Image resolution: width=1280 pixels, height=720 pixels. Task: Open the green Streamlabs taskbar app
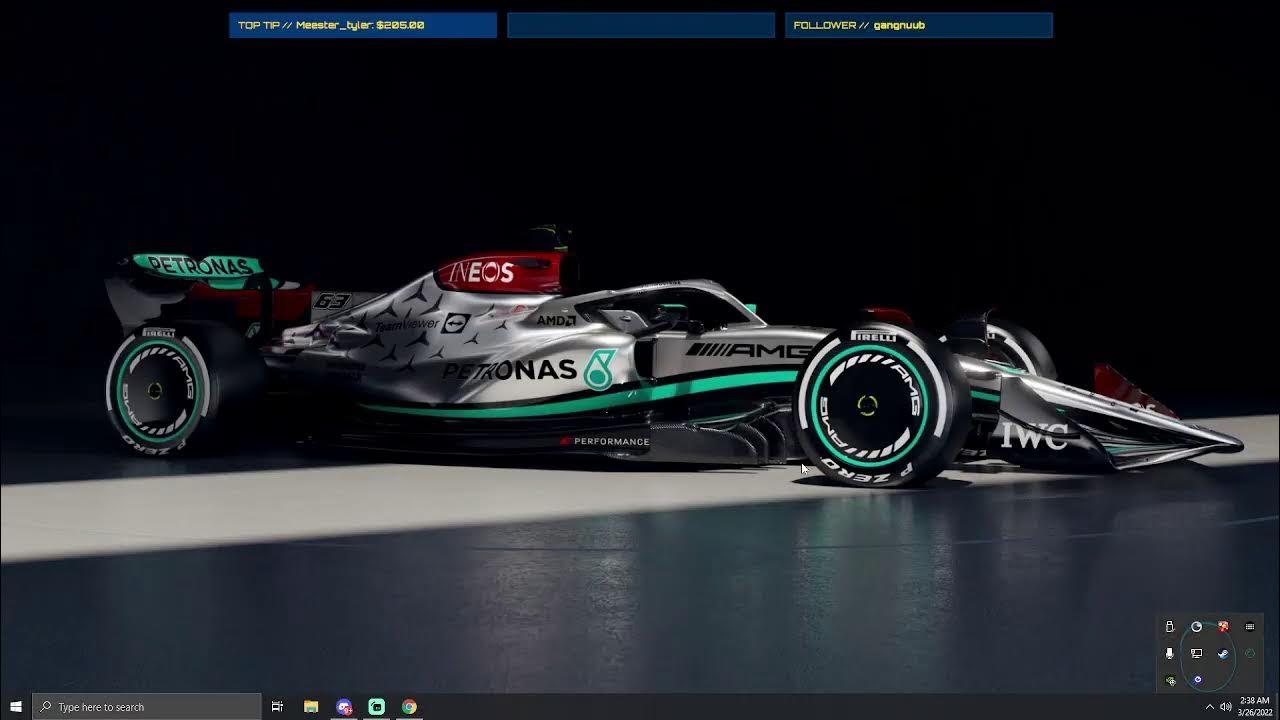377,706
